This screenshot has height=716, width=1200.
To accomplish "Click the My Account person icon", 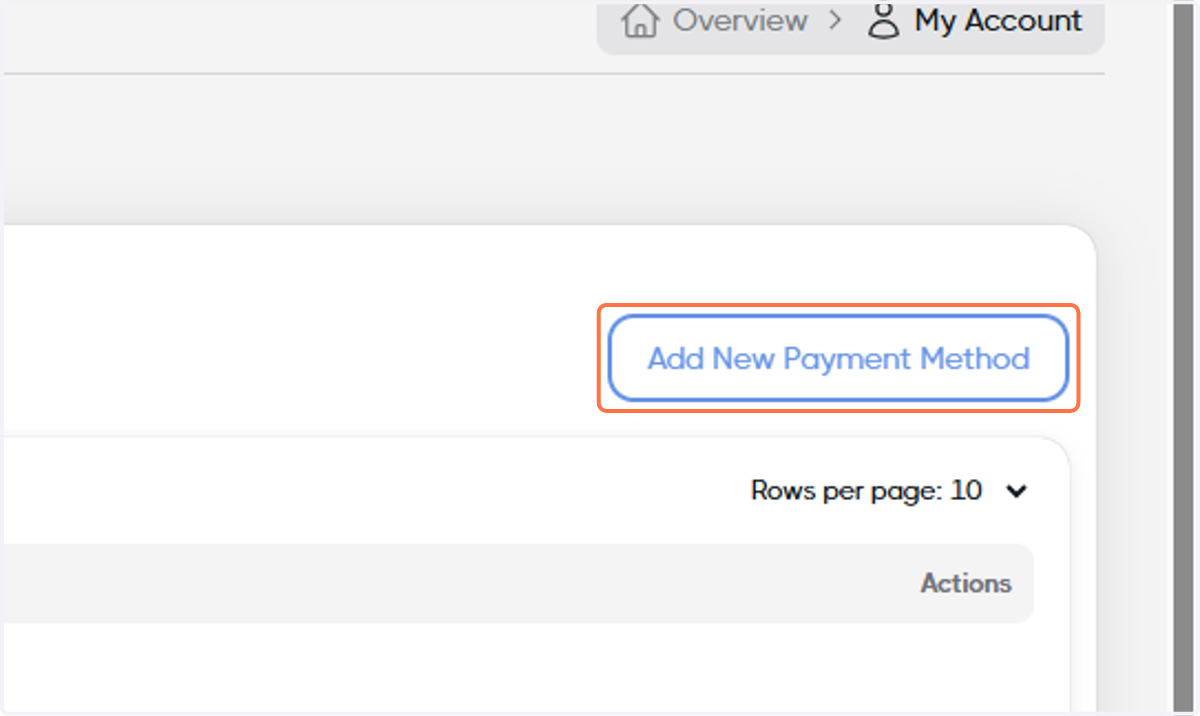I will point(884,21).
